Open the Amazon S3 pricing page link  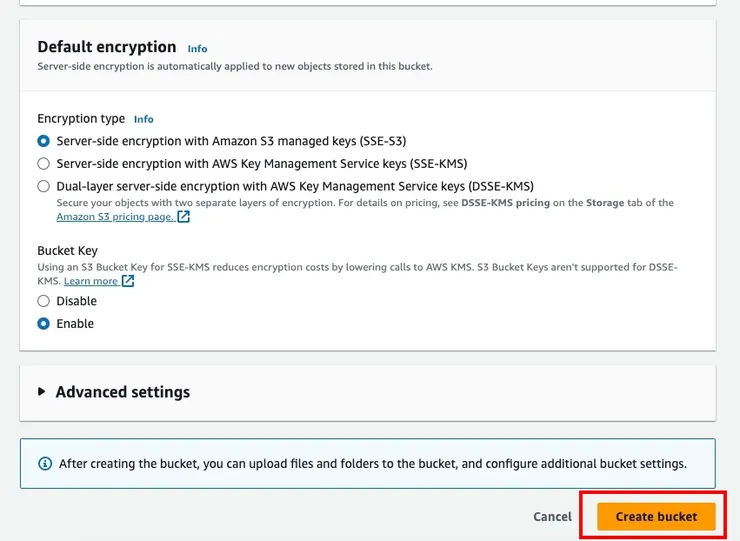(x=115, y=217)
